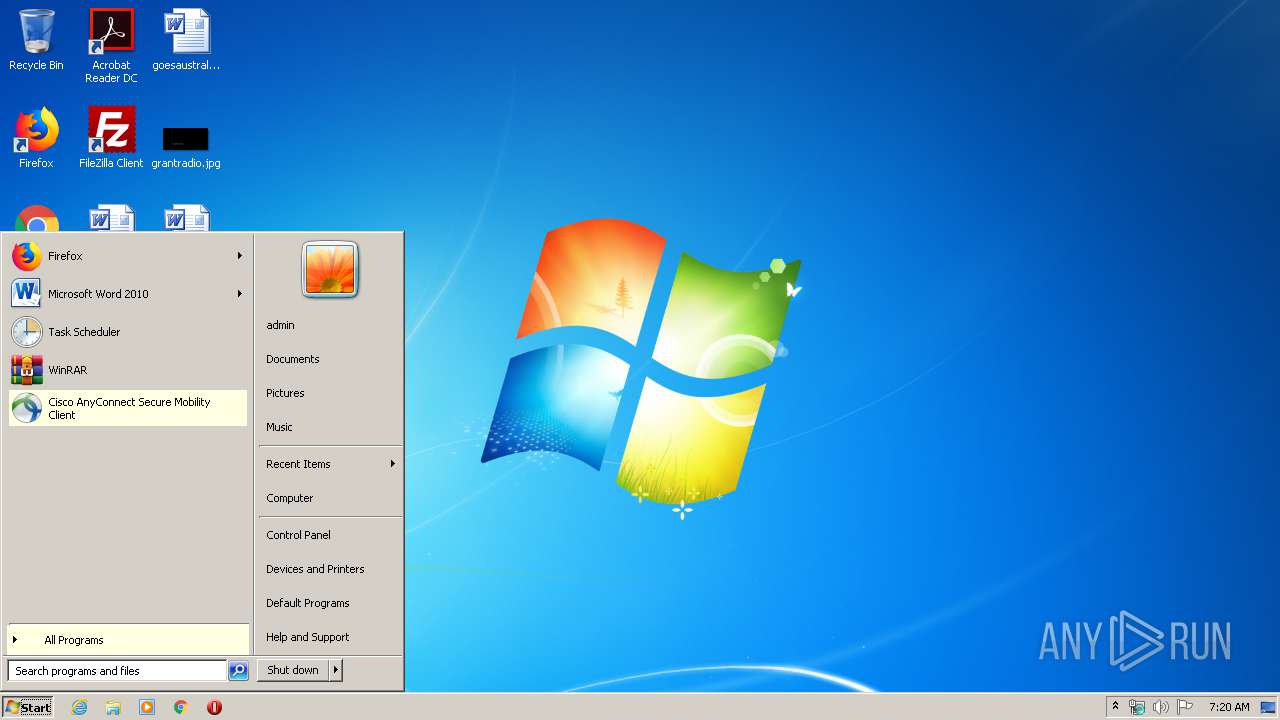Viewport: 1280px width, 720px height.
Task: Click the red Opera-style taskbar icon
Action: [x=214, y=707]
